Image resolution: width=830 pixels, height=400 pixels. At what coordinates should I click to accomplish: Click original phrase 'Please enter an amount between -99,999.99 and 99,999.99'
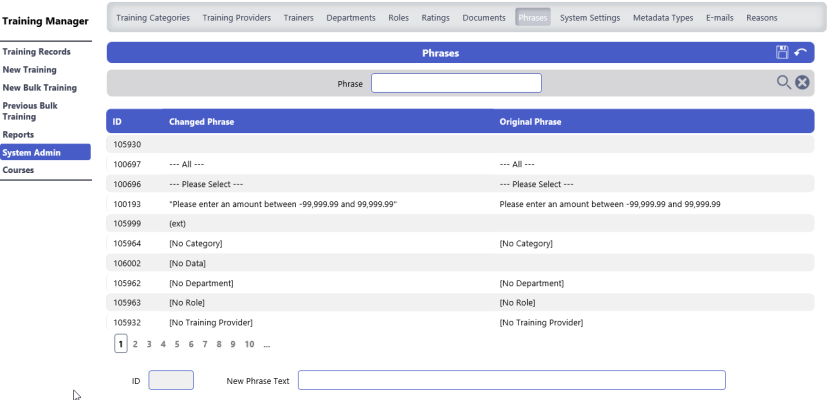pos(610,204)
